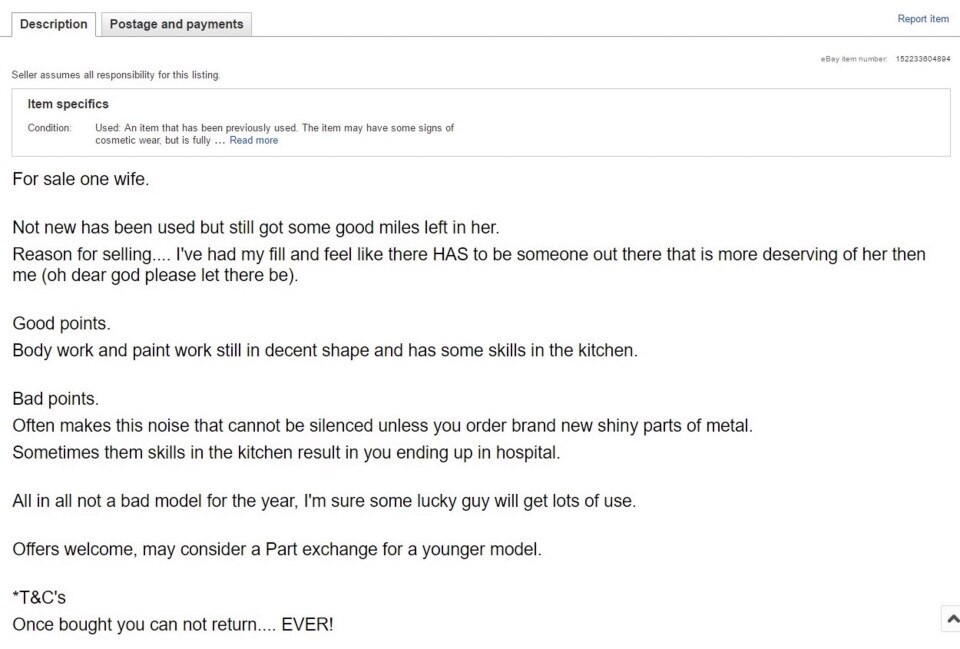
Task: Click the 'Once bought you can not return' line
Action: point(173,625)
